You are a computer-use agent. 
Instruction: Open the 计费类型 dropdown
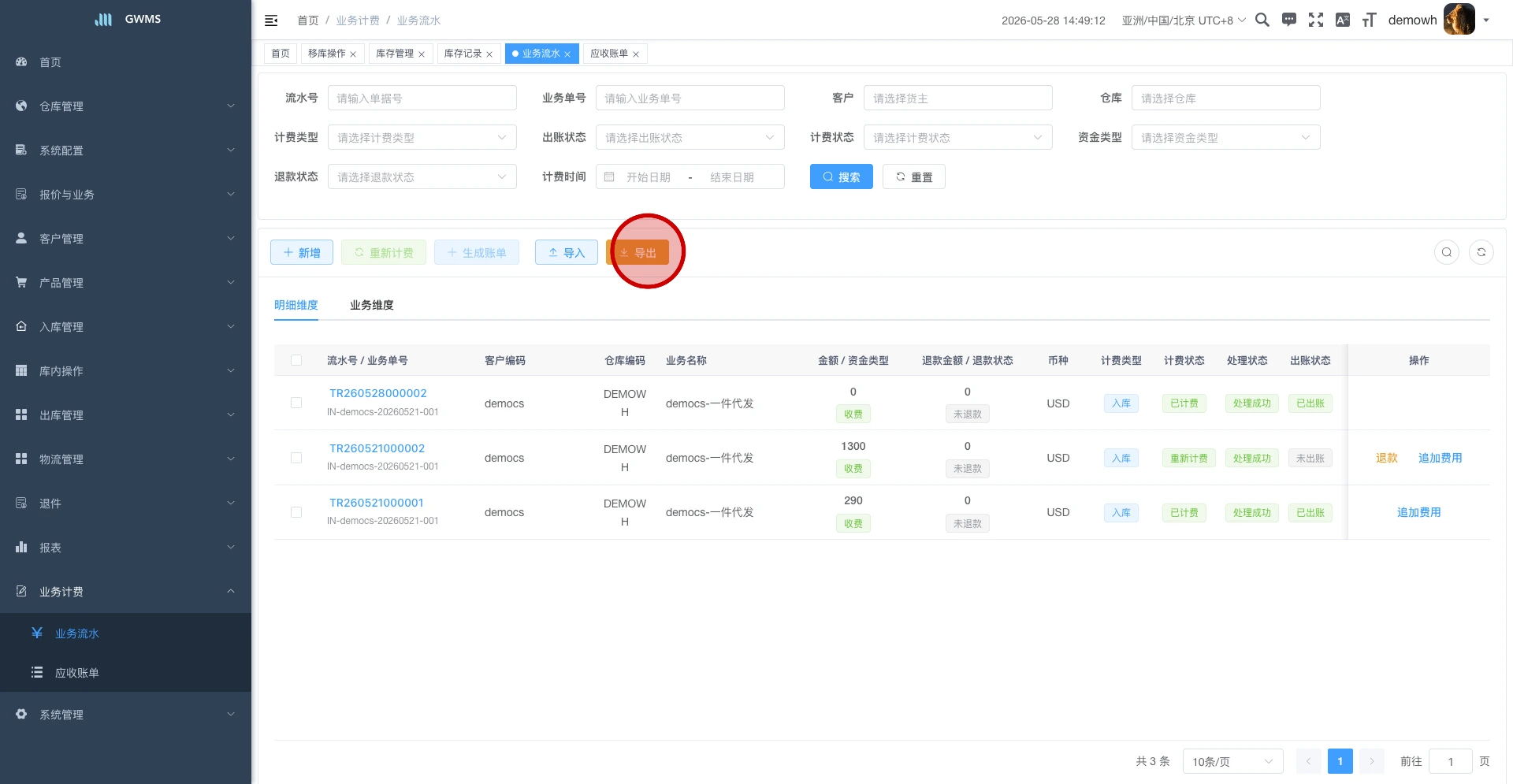[x=422, y=137]
